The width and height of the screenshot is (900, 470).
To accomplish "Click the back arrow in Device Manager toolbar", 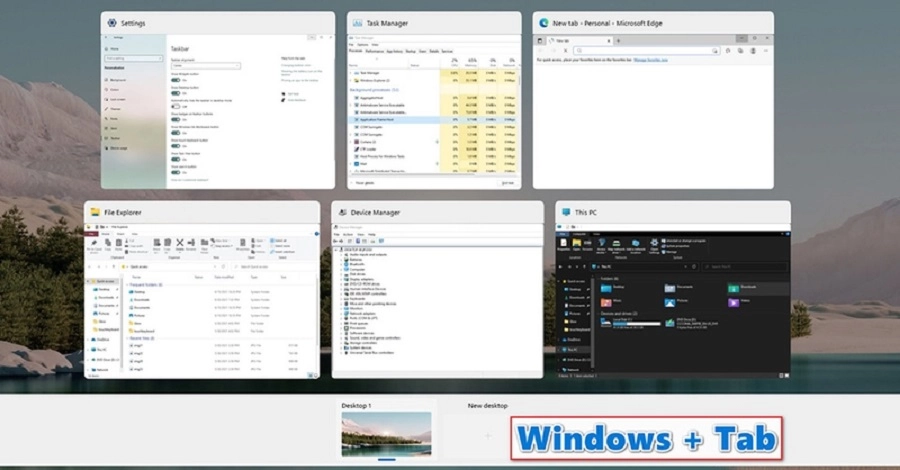I will pos(336,241).
